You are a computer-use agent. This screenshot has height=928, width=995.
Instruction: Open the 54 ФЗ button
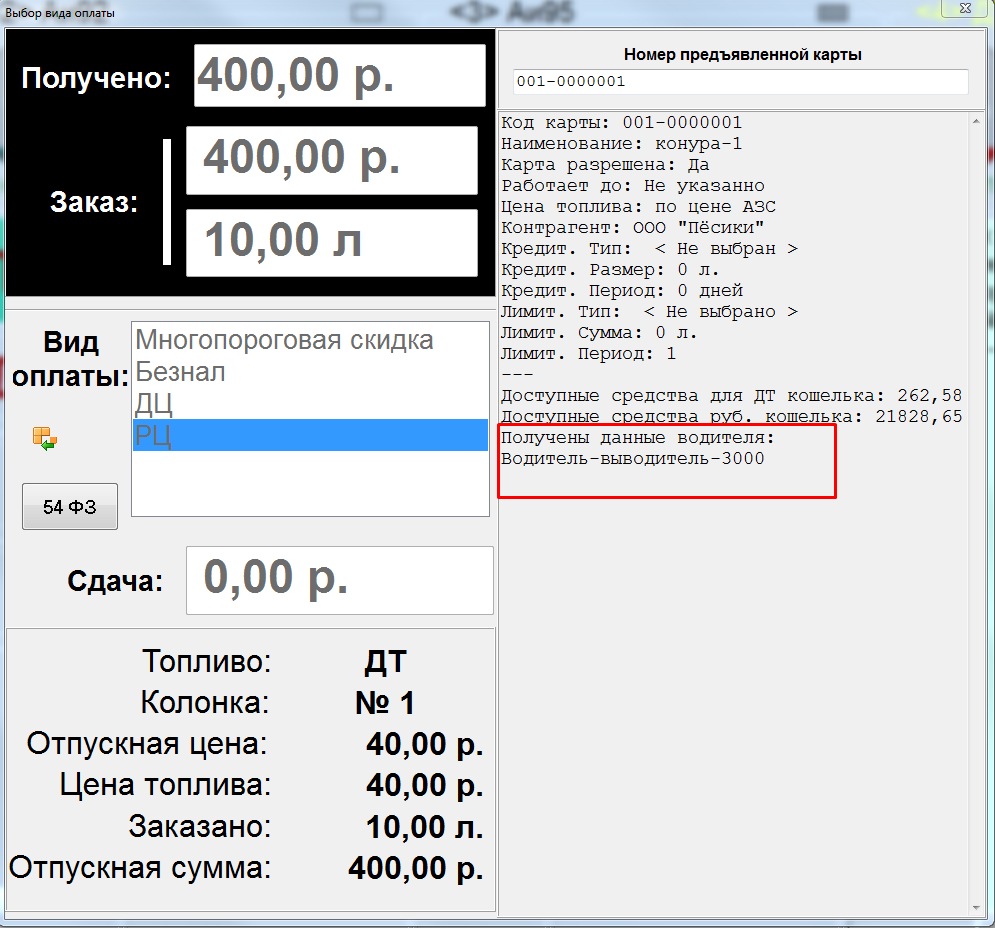70,507
